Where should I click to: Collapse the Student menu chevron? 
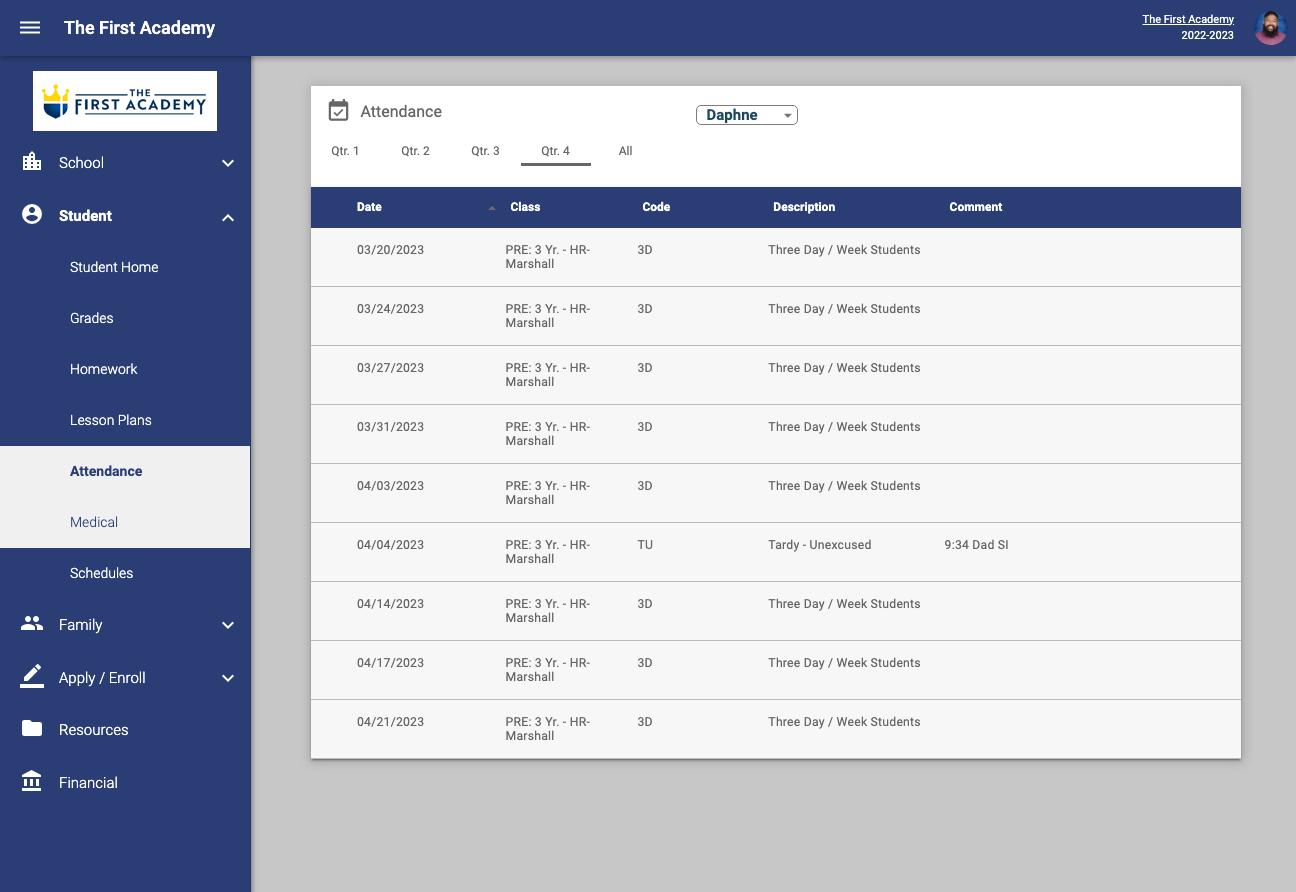(228, 217)
